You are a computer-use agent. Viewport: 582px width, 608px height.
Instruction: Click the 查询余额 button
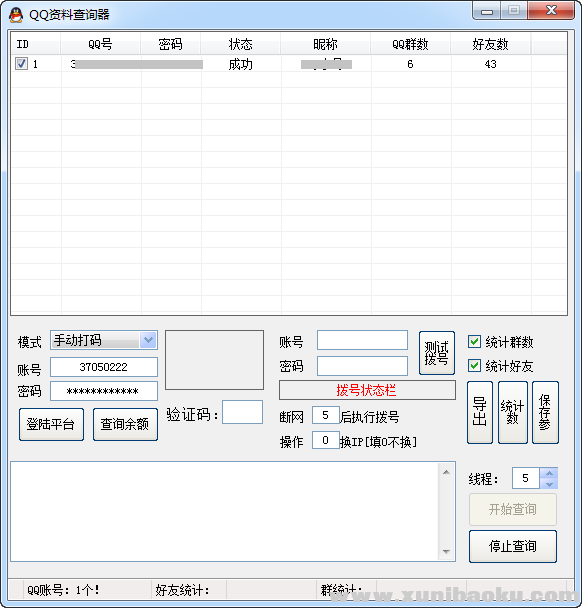click(x=125, y=424)
